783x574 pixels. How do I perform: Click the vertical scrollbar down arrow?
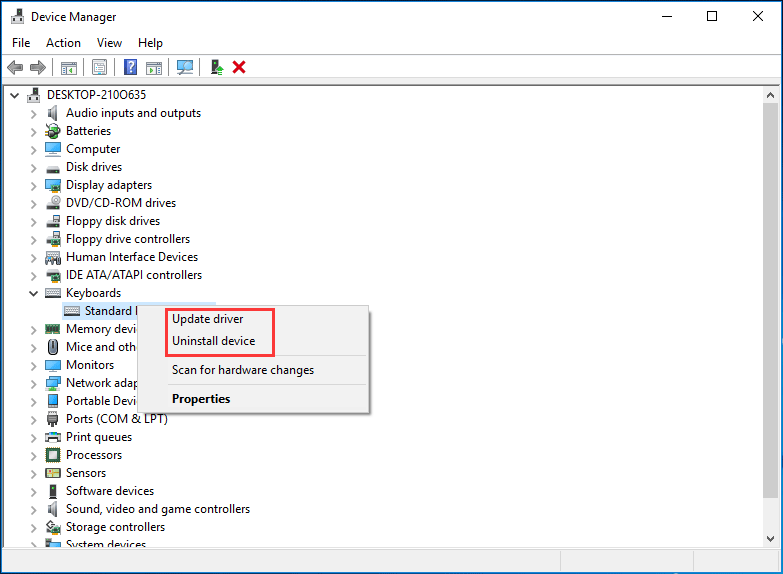pyautogui.click(x=769, y=538)
